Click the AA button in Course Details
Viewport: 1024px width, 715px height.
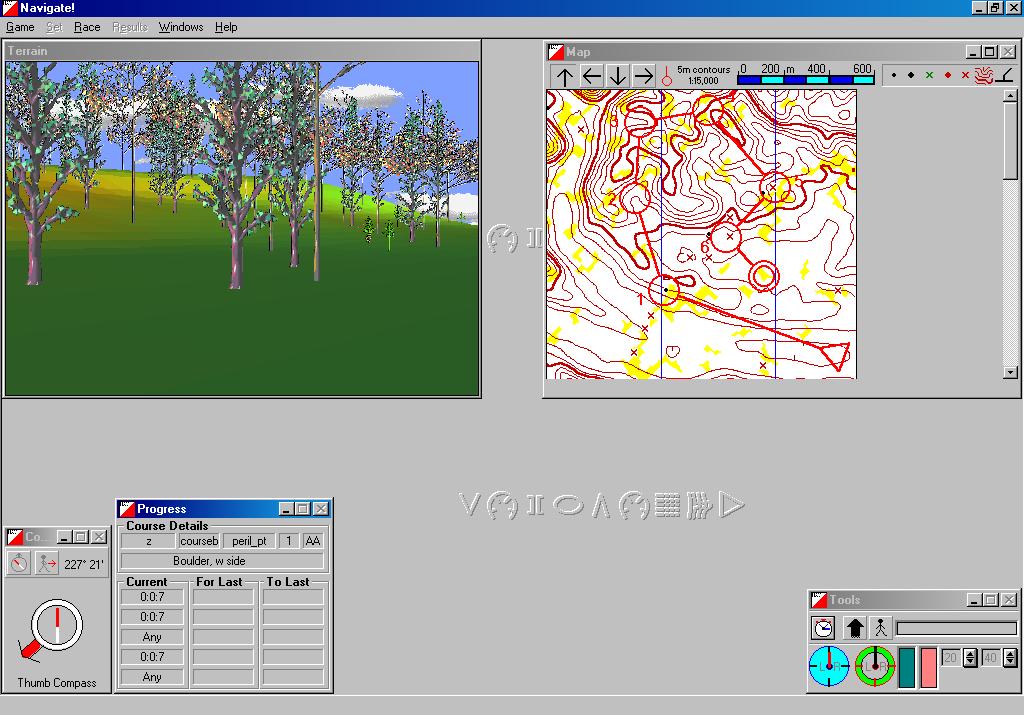[x=313, y=541]
